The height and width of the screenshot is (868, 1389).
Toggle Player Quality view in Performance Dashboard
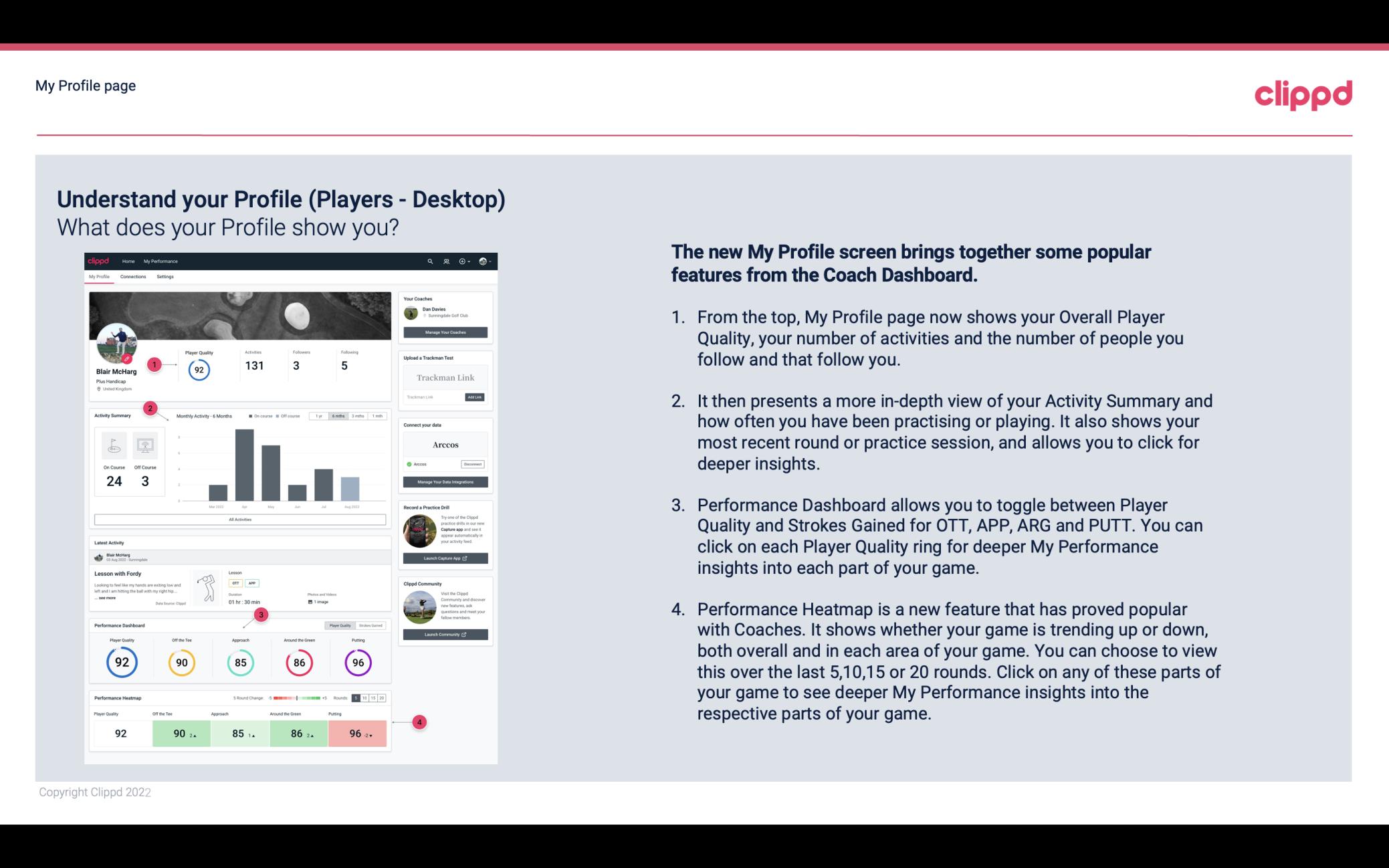point(341,626)
